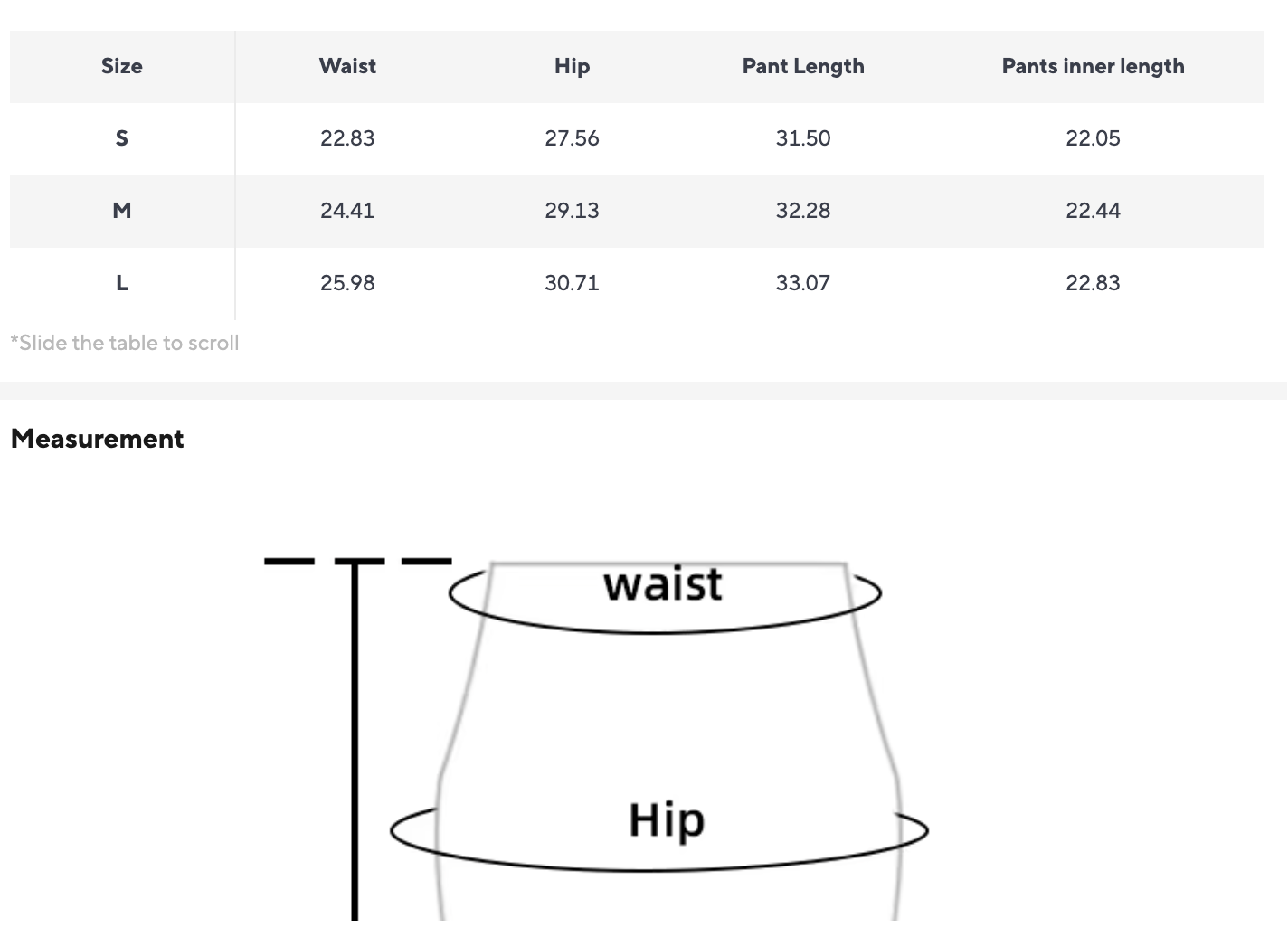Select inner length value 22.05
Screen dimensions: 1288x937
(x=1093, y=138)
